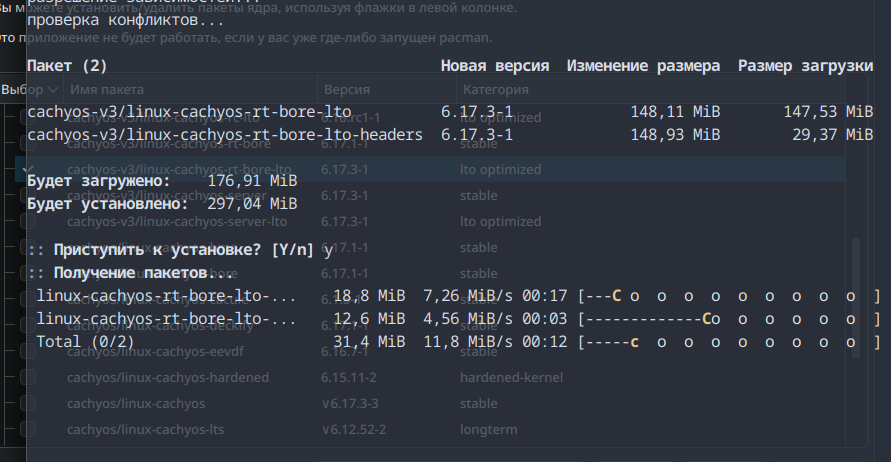Enable the checkbox beside cachyos/linux-cachyos-eevdf
Viewport: 891px width, 462px height.
click(x=28, y=352)
